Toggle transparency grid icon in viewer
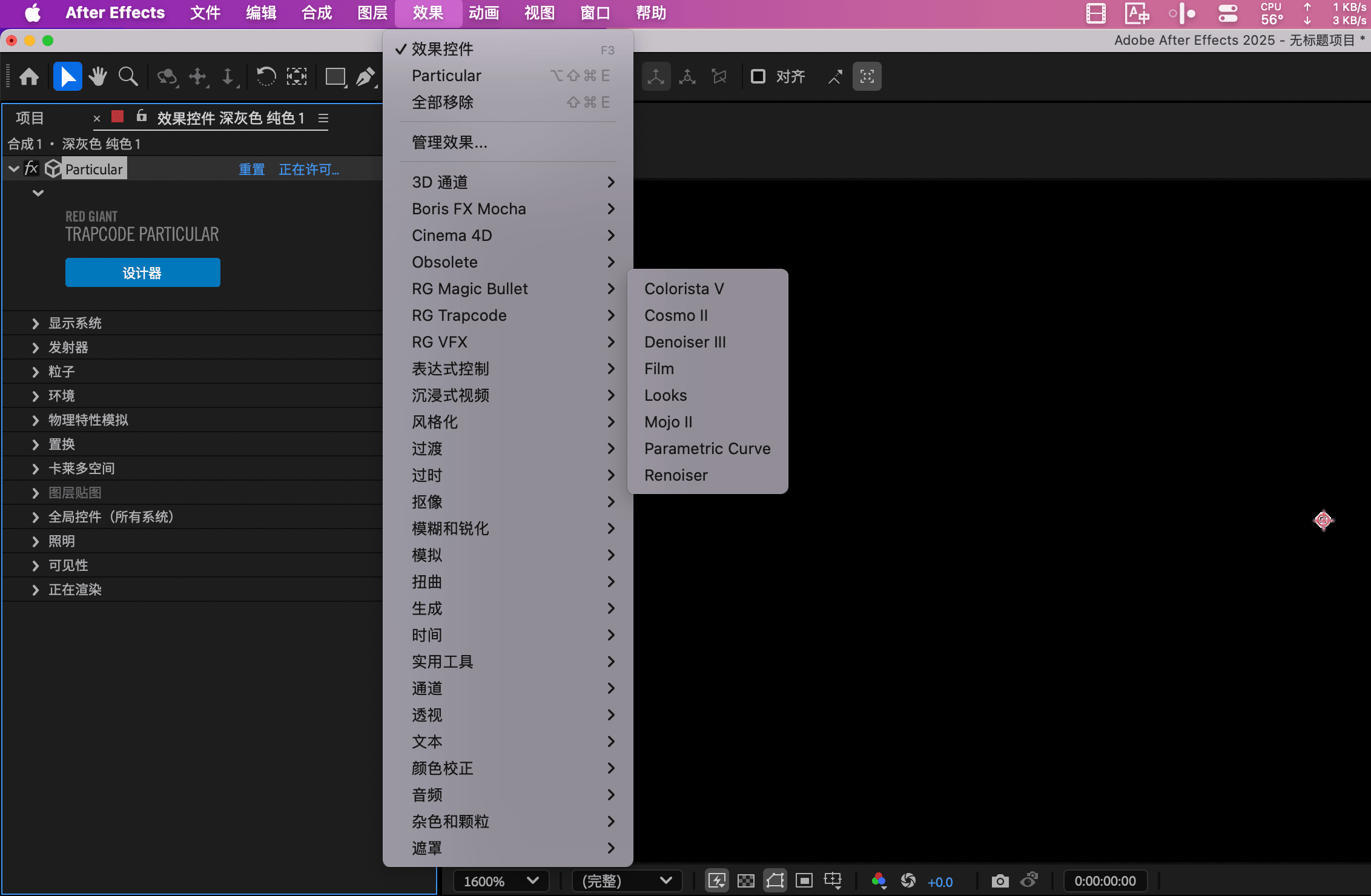 coord(745,881)
